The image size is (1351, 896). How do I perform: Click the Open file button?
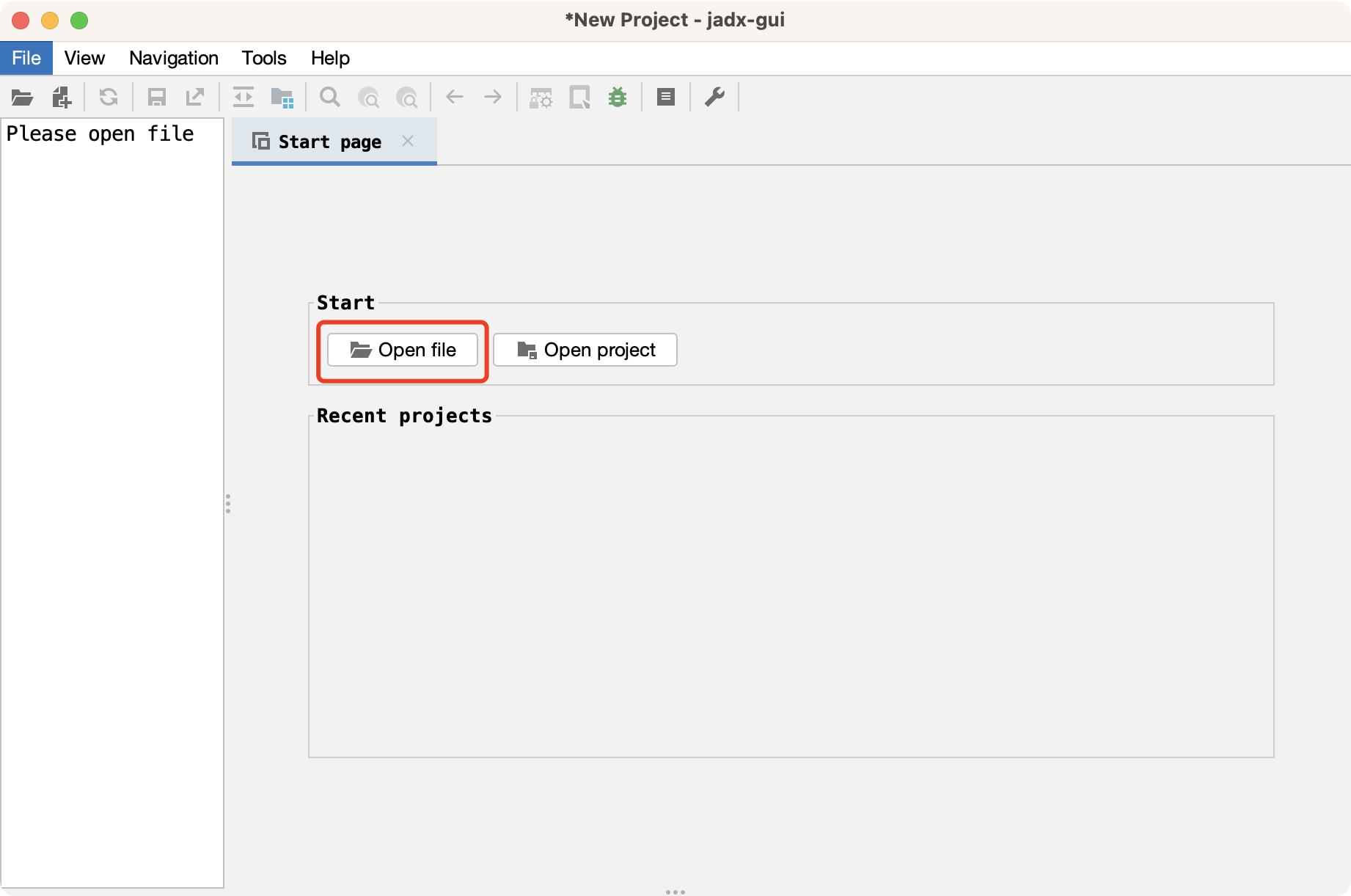403,350
